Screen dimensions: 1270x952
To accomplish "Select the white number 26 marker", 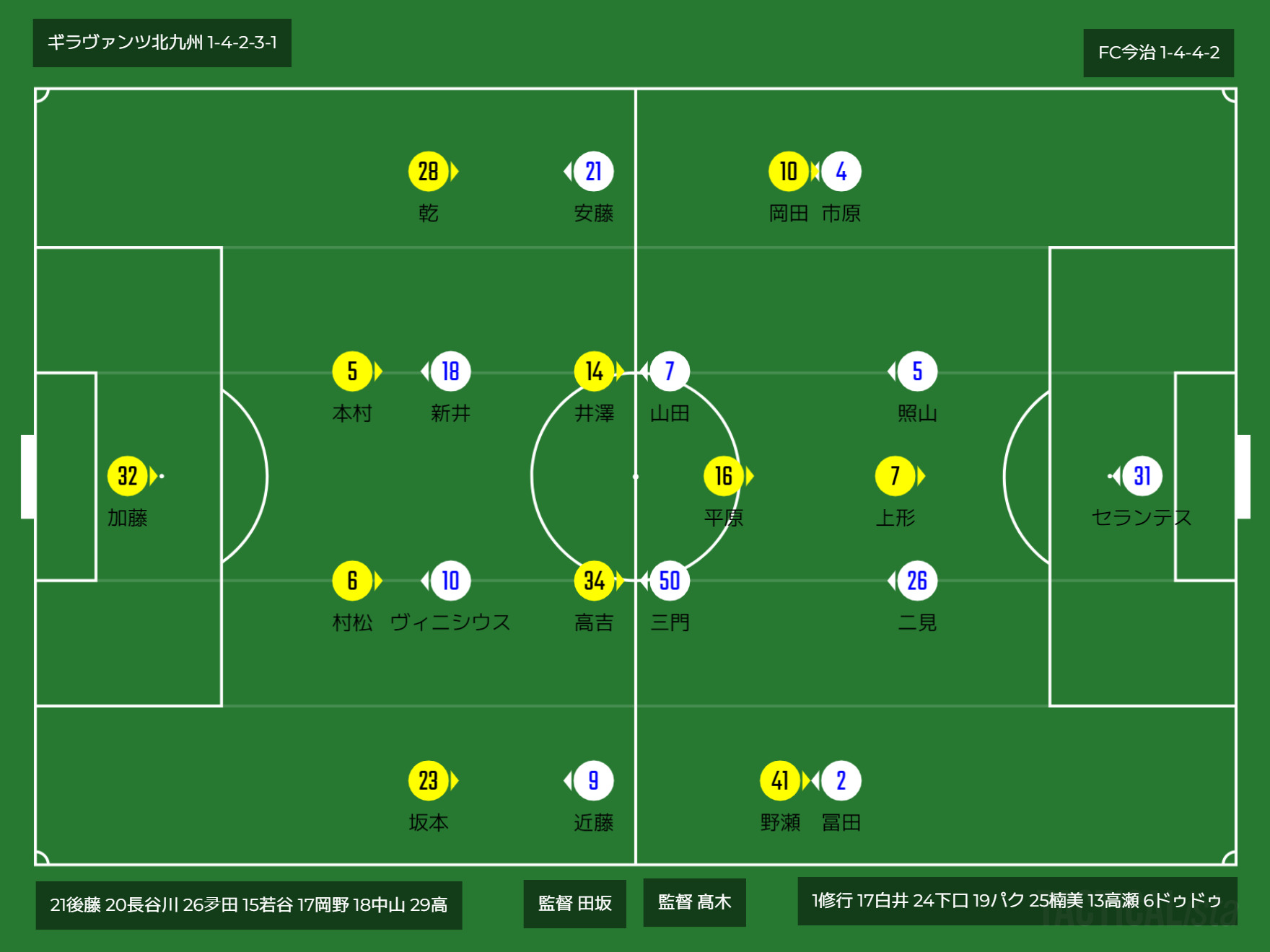I will point(917,581).
